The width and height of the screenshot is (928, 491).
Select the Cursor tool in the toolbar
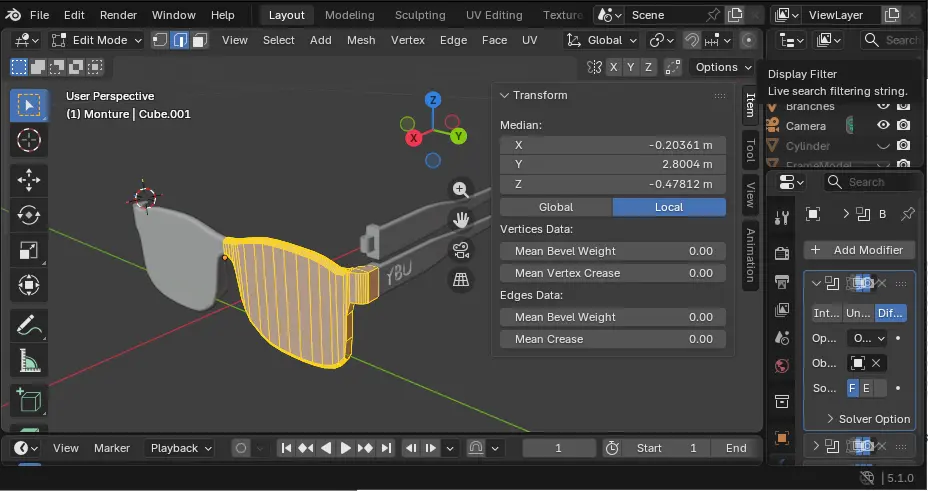[28, 140]
